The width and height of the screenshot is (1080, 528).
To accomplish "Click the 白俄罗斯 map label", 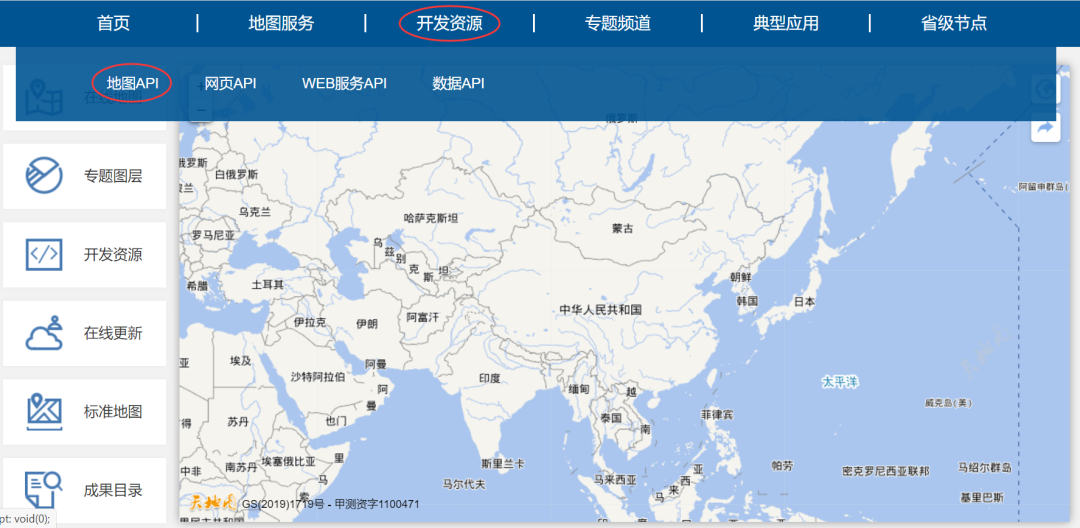I will 236,174.
